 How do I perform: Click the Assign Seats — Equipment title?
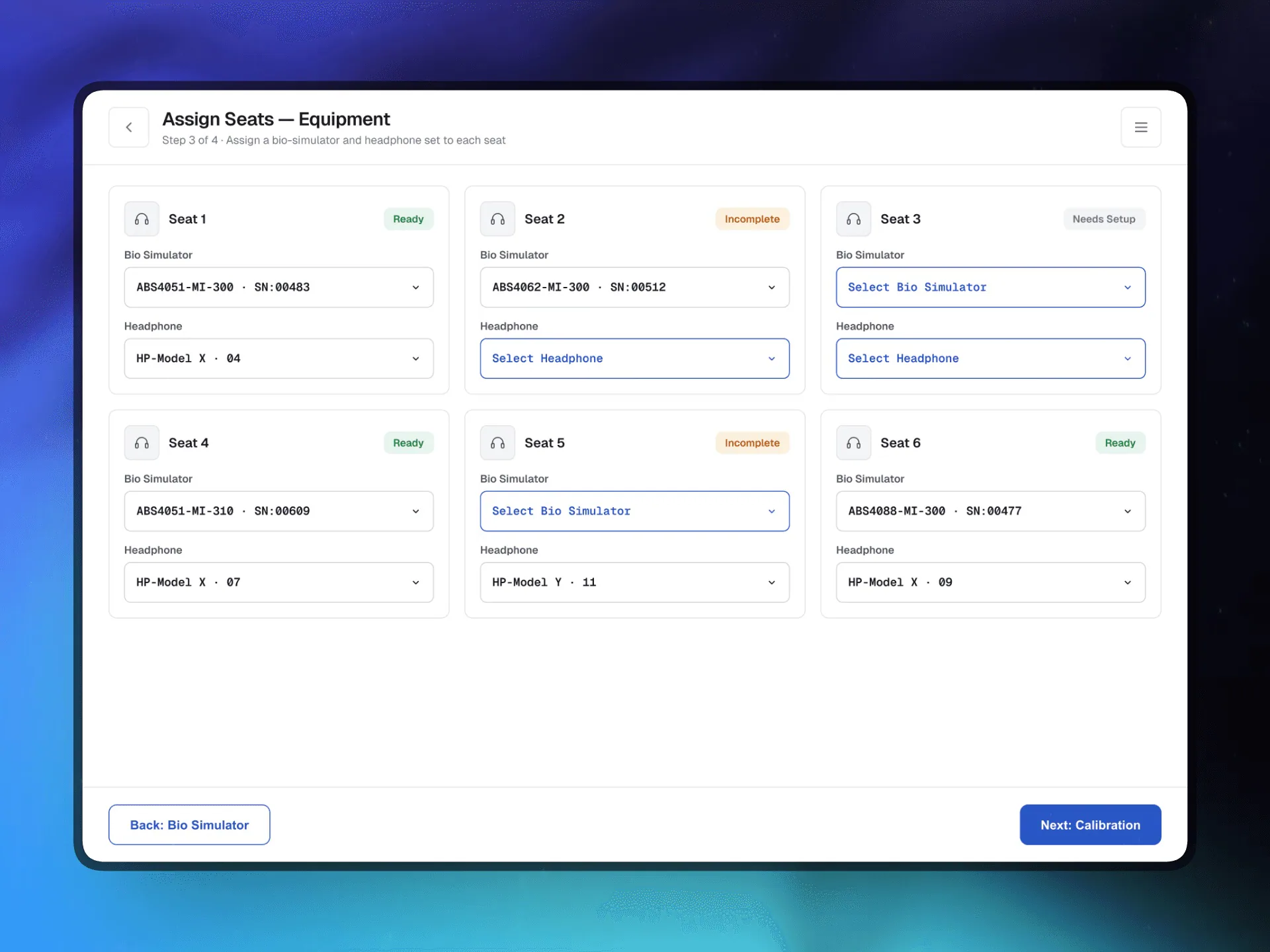(x=276, y=119)
